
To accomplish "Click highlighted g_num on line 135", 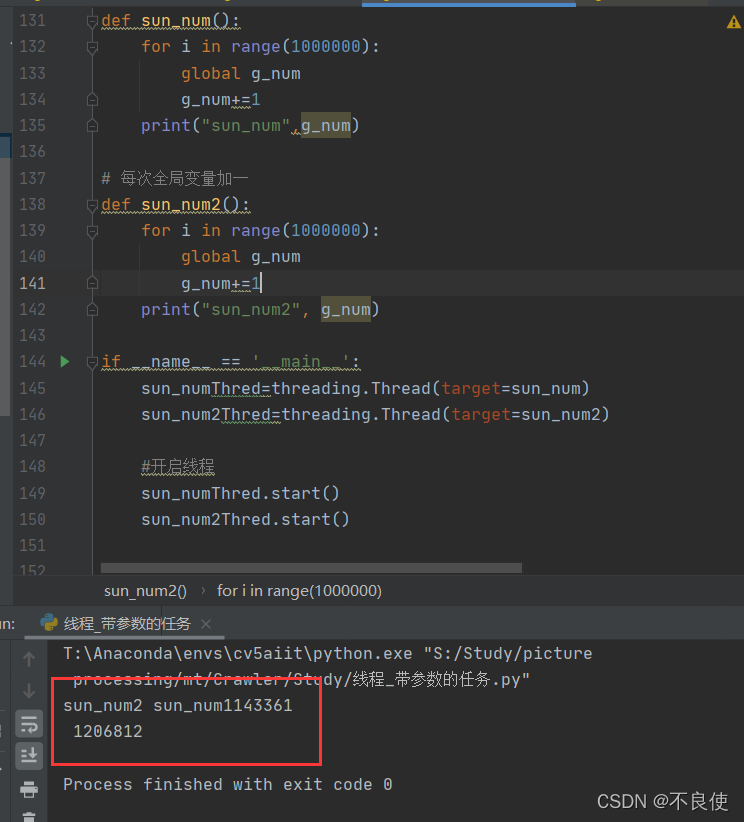I will (x=326, y=126).
